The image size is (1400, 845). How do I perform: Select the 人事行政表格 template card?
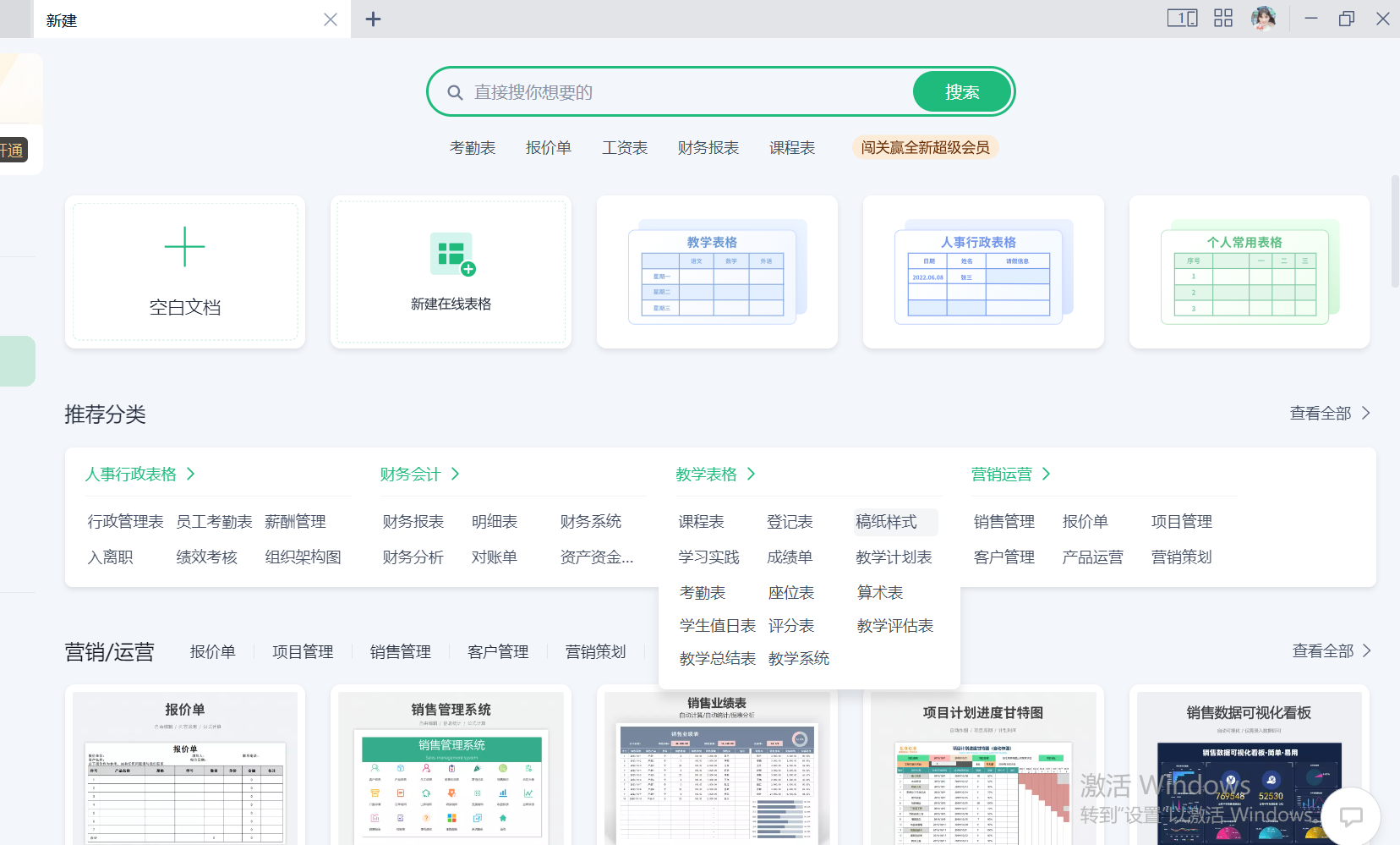982,272
